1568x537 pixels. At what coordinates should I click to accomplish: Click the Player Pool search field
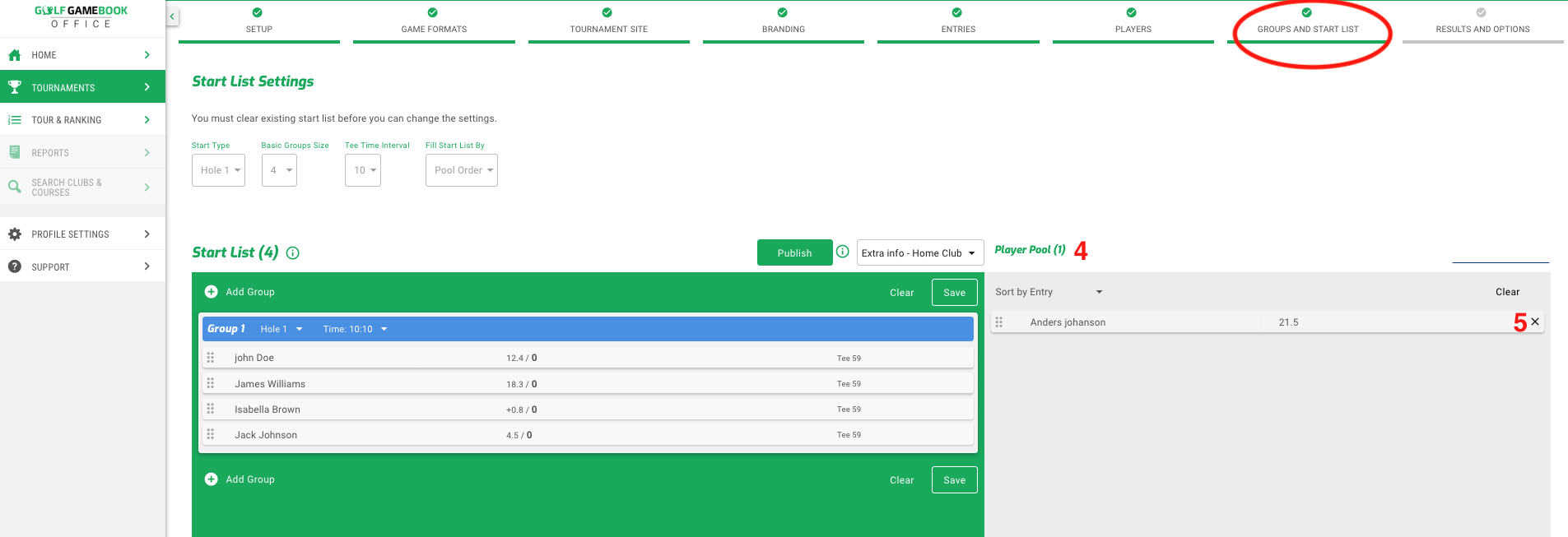pyautogui.click(x=1500, y=253)
